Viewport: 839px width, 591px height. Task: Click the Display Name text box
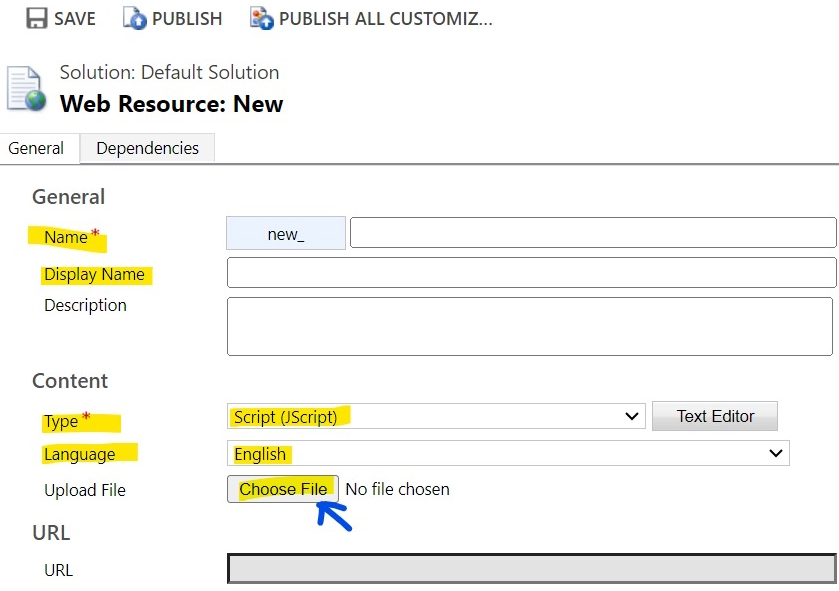click(530, 272)
